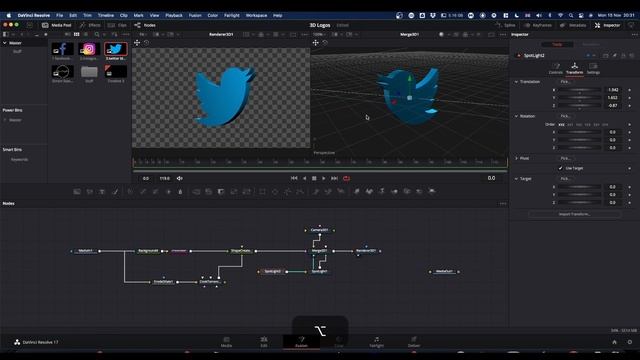Add a Rectangle mask from the toolbar

tap(262, 191)
